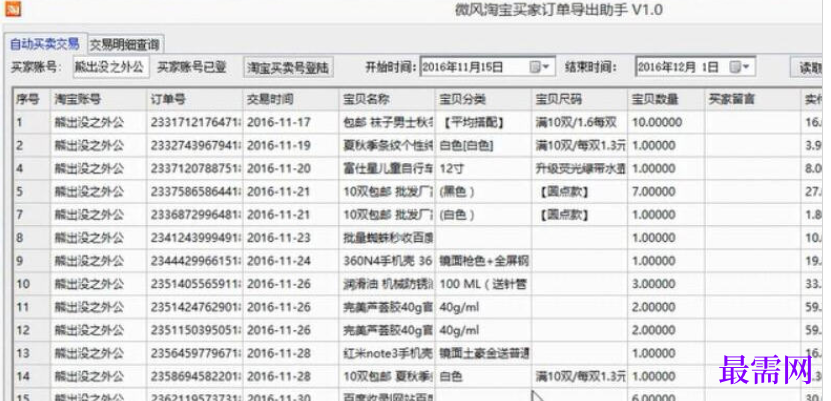Click the 360N4手机壳 product cell
This screenshot has width=831, height=401.
click(x=386, y=261)
